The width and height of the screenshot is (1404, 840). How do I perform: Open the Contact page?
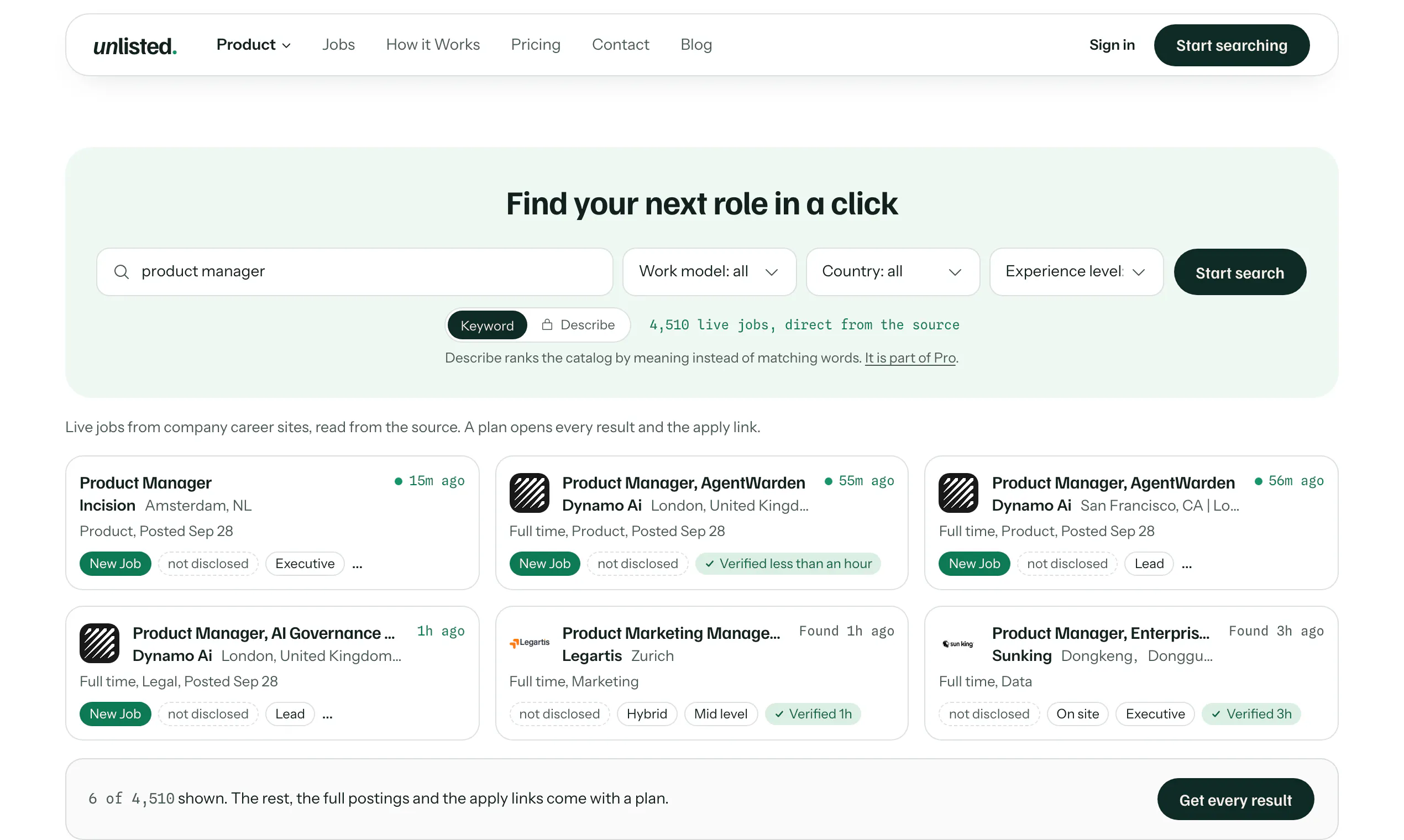tap(621, 45)
